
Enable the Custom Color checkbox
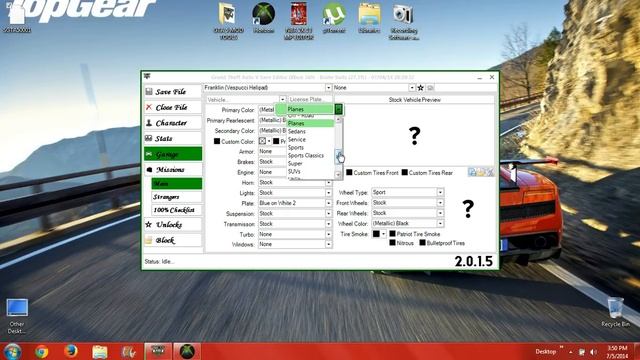point(217,141)
